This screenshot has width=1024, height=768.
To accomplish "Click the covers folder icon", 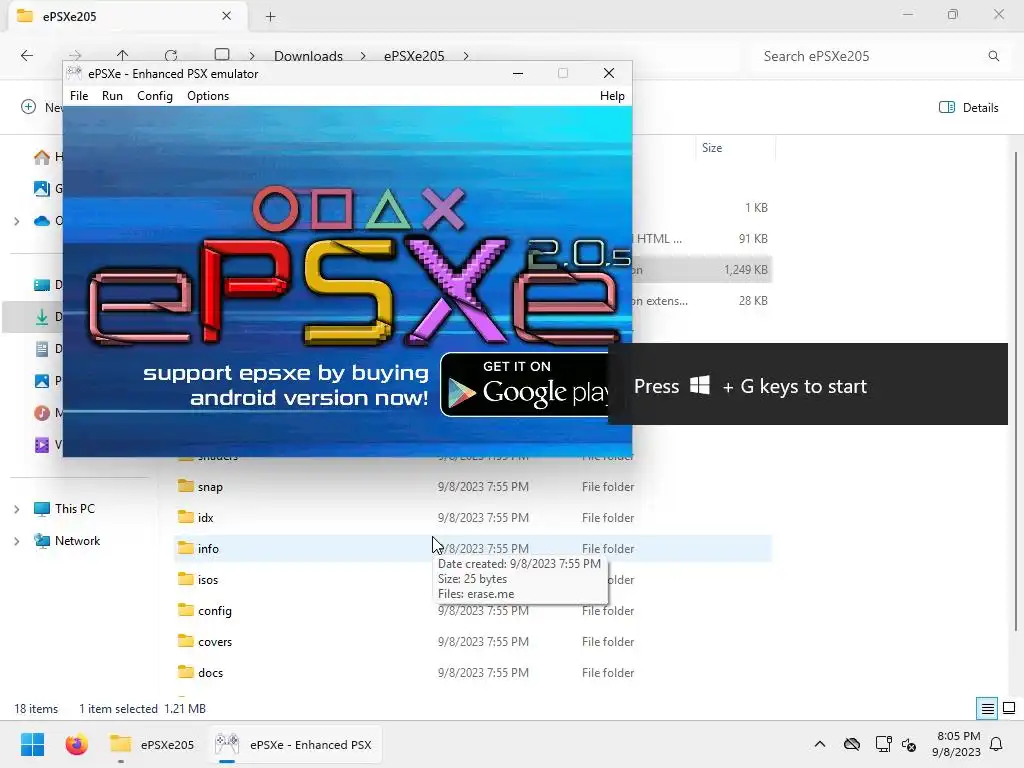I will click(186, 641).
